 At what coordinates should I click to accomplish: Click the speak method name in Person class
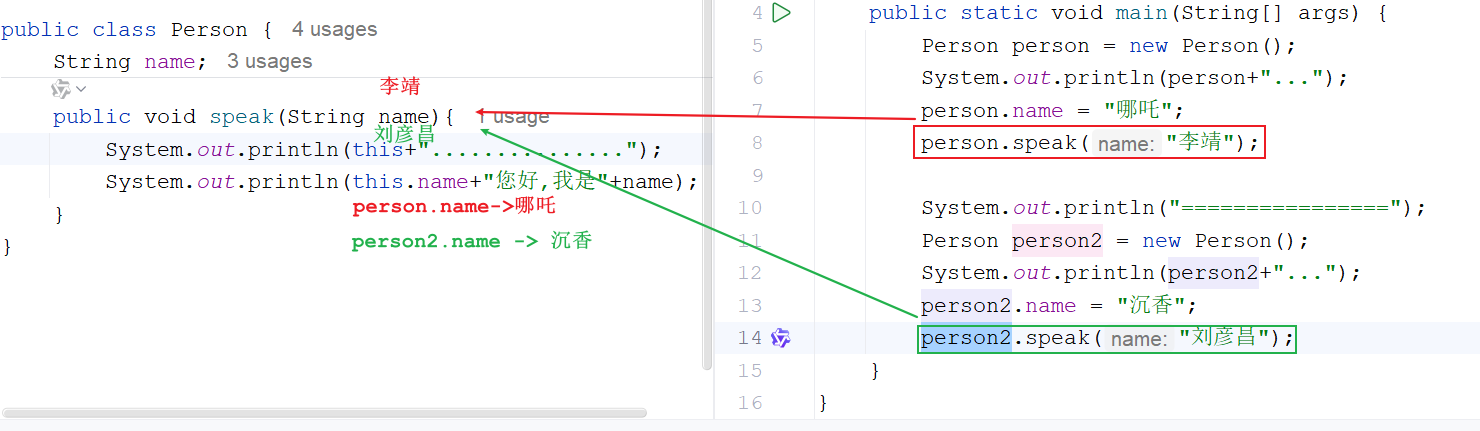pyautogui.click(x=241, y=117)
